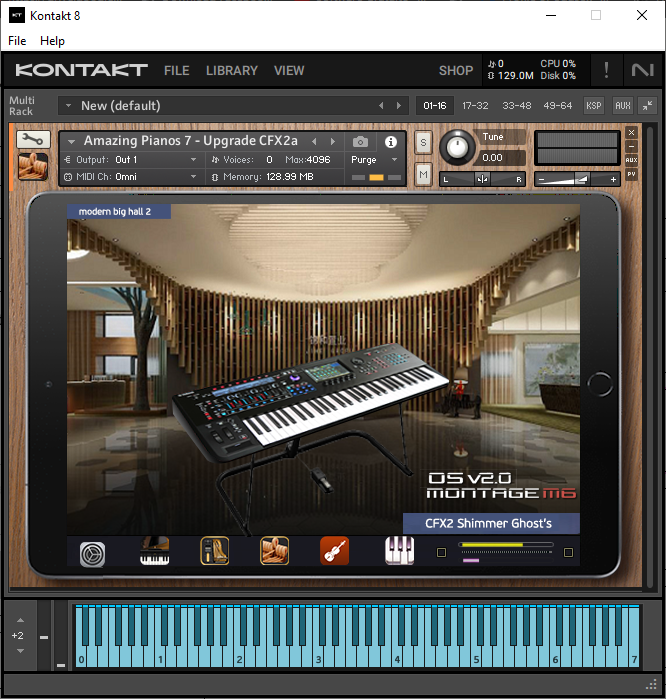Switch to rack page 01-16

(435, 106)
